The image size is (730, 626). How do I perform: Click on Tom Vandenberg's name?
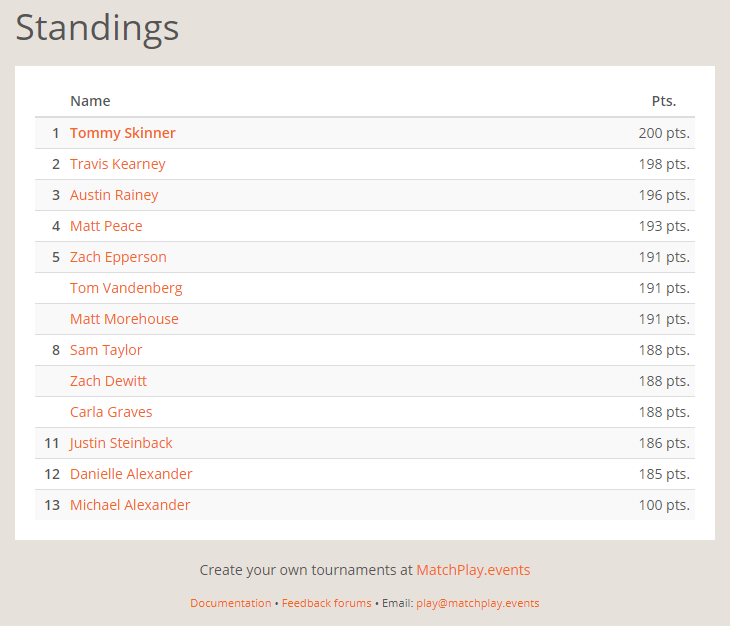click(x=126, y=288)
